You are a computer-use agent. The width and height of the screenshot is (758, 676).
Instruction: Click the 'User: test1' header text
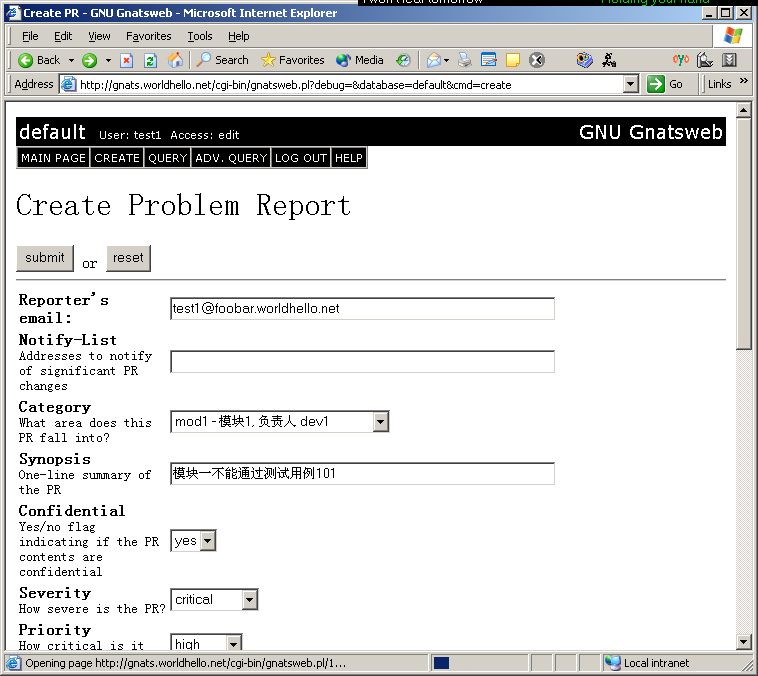pyautogui.click(x=130, y=135)
